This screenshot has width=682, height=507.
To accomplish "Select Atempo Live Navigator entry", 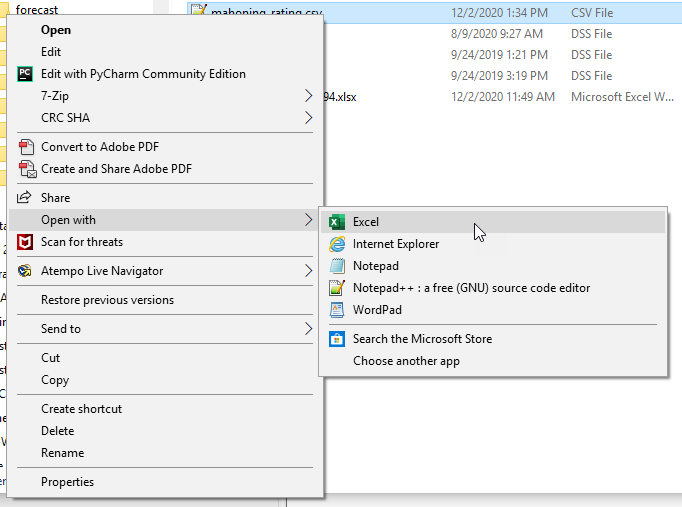I will click(x=165, y=271).
